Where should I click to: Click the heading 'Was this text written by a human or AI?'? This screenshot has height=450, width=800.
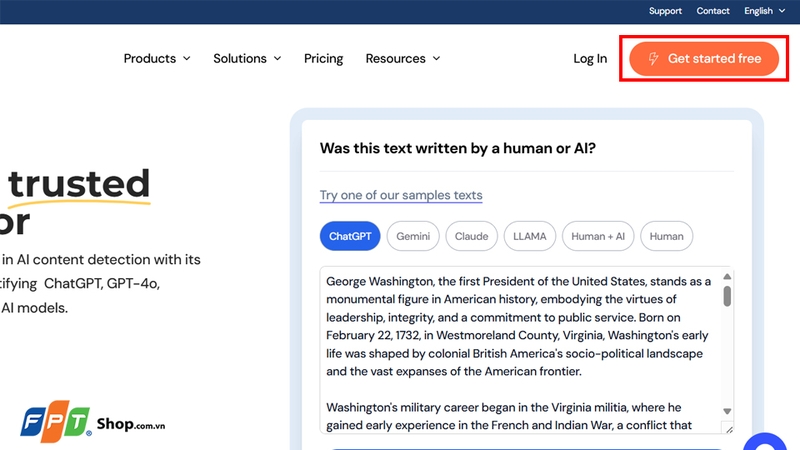458,148
